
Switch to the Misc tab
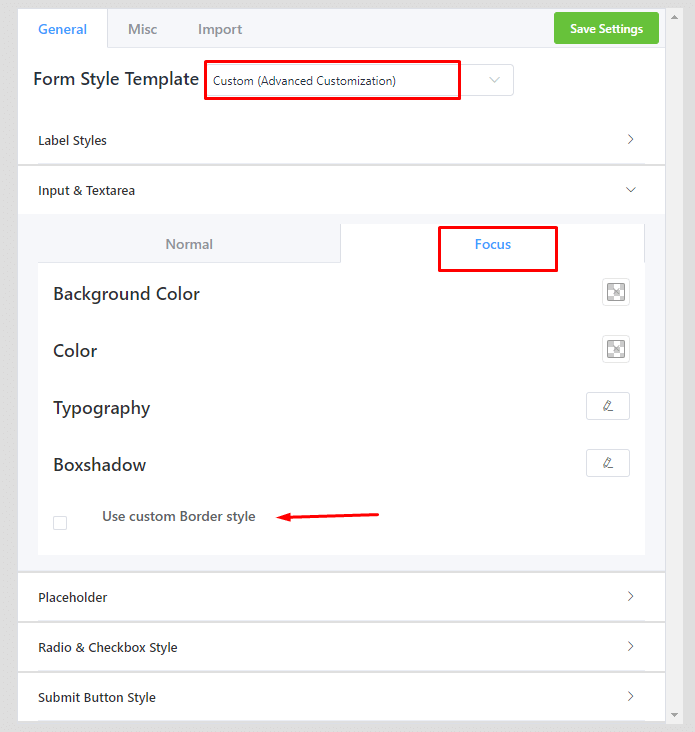click(x=142, y=29)
